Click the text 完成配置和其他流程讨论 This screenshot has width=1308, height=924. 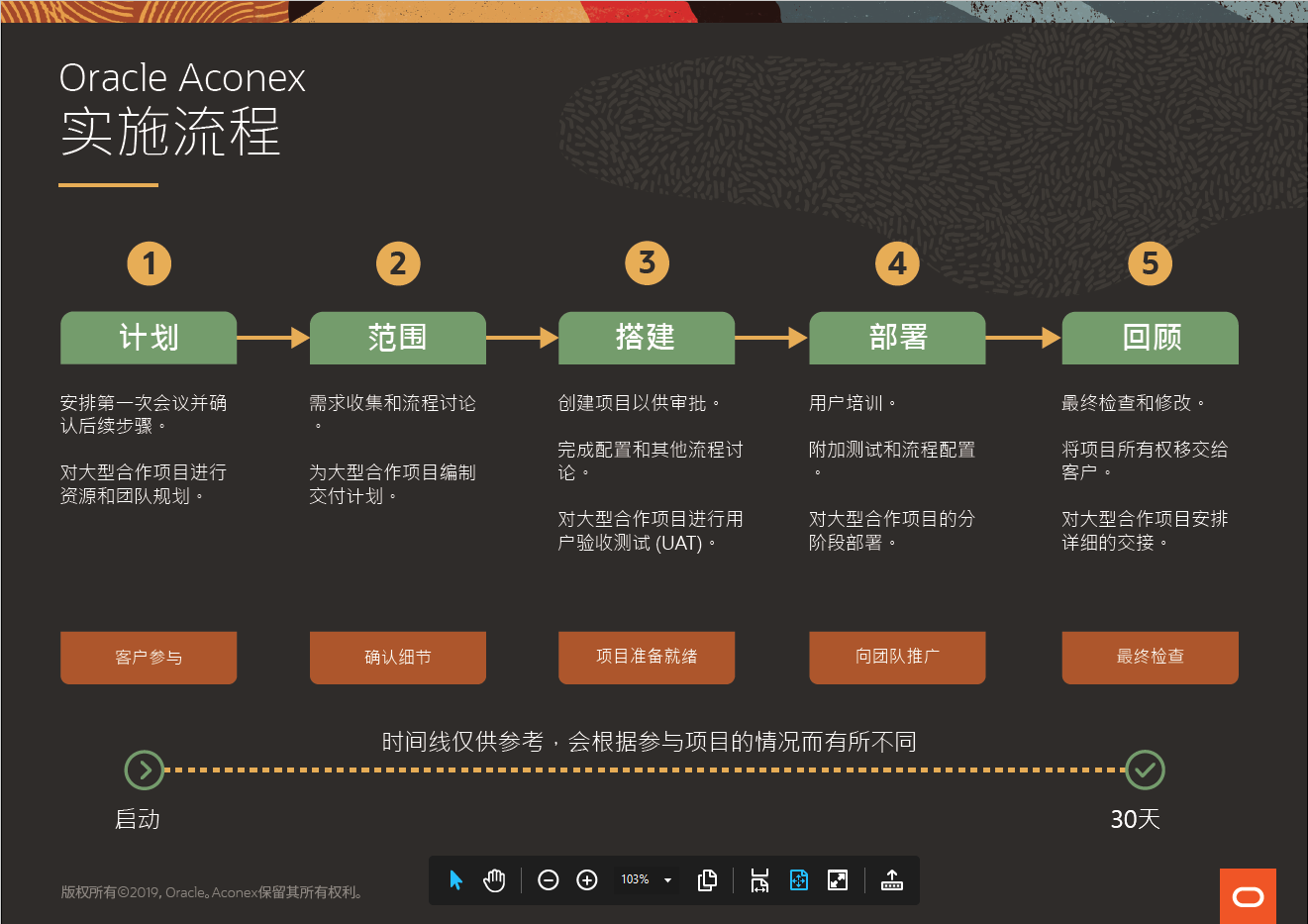pos(651,461)
